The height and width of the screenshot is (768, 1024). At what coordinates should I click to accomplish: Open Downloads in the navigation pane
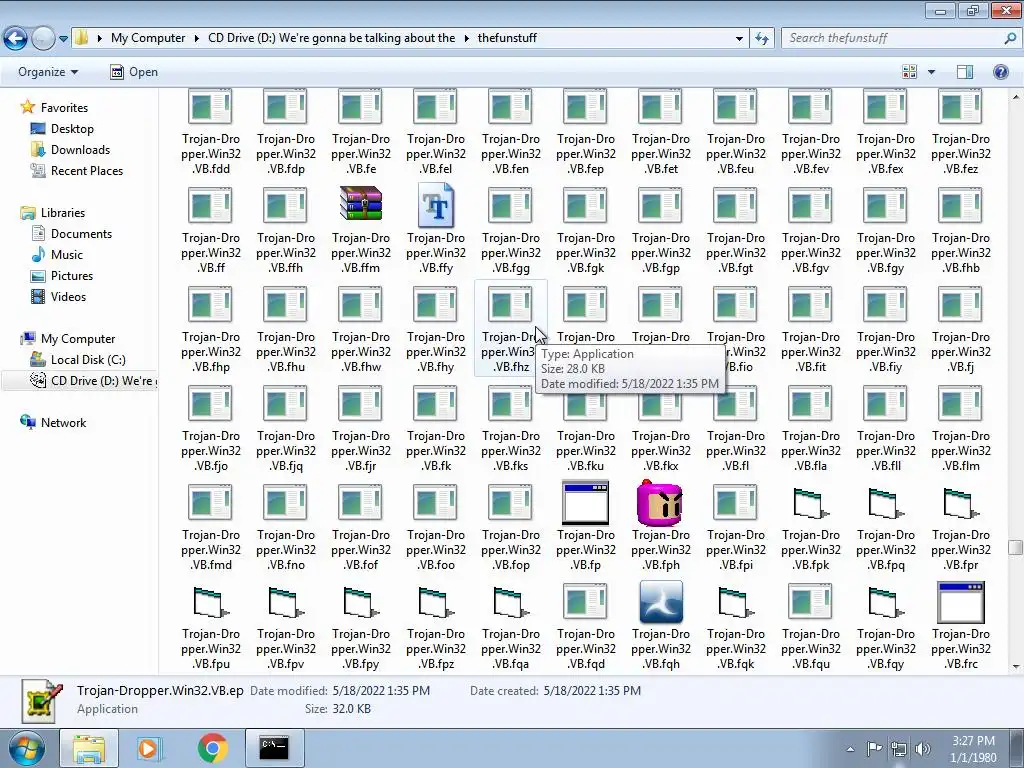[80, 150]
